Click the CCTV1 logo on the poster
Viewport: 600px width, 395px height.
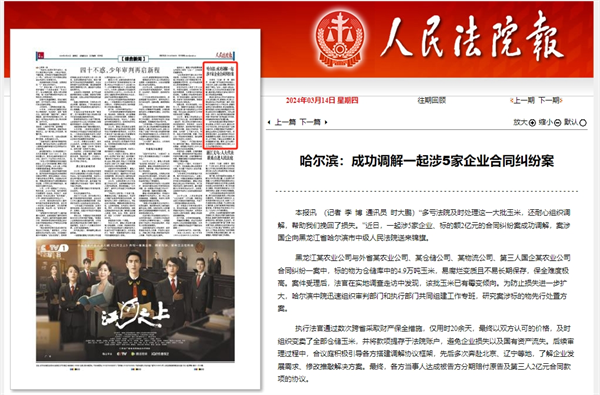pyautogui.click(x=54, y=248)
